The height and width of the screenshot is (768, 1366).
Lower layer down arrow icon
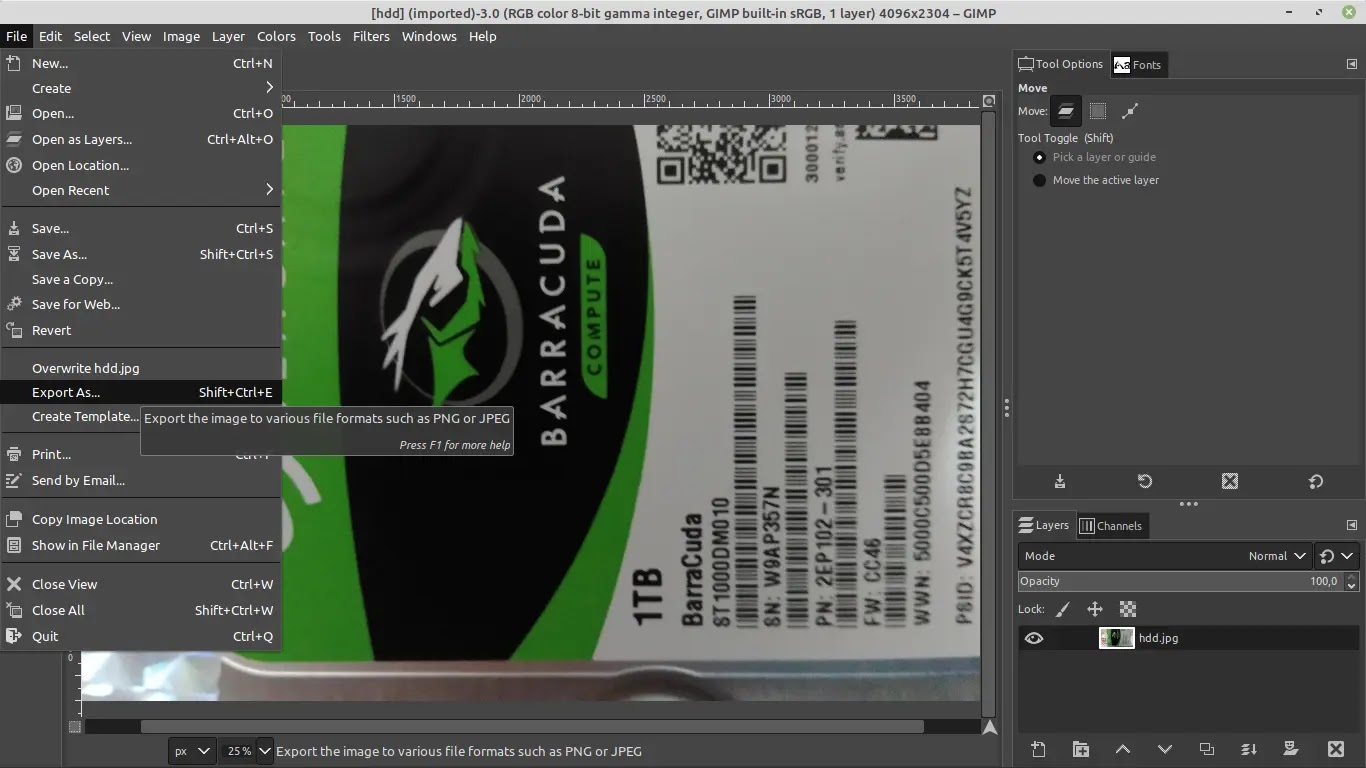pyautogui.click(x=1165, y=749)
